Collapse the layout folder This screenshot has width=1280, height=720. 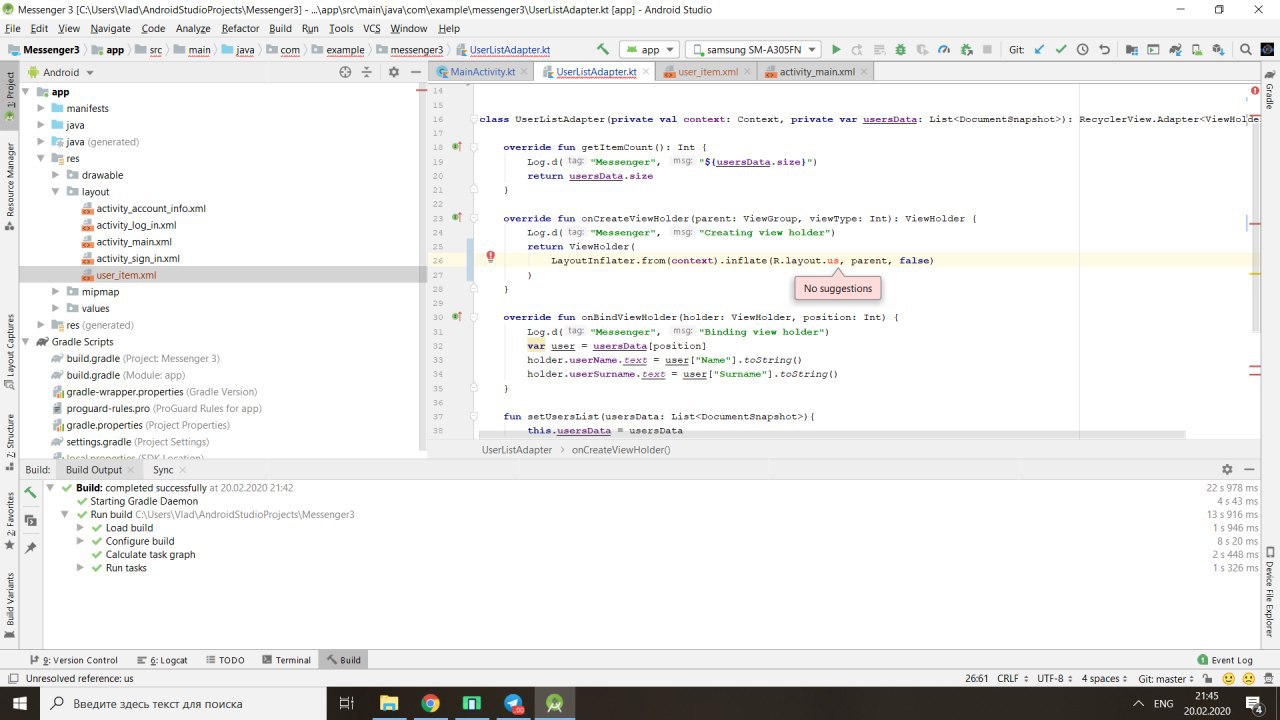pyautogui.click(x=57, y=192)
